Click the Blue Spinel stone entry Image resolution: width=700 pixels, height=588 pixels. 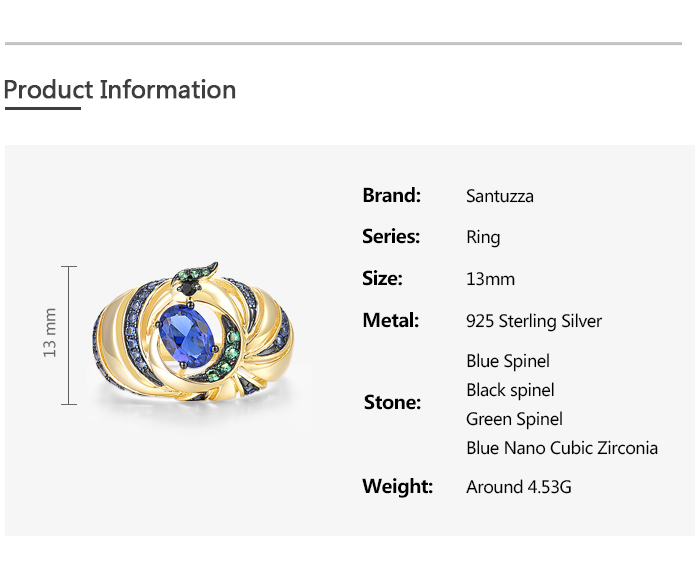click(x=507, y=361)
